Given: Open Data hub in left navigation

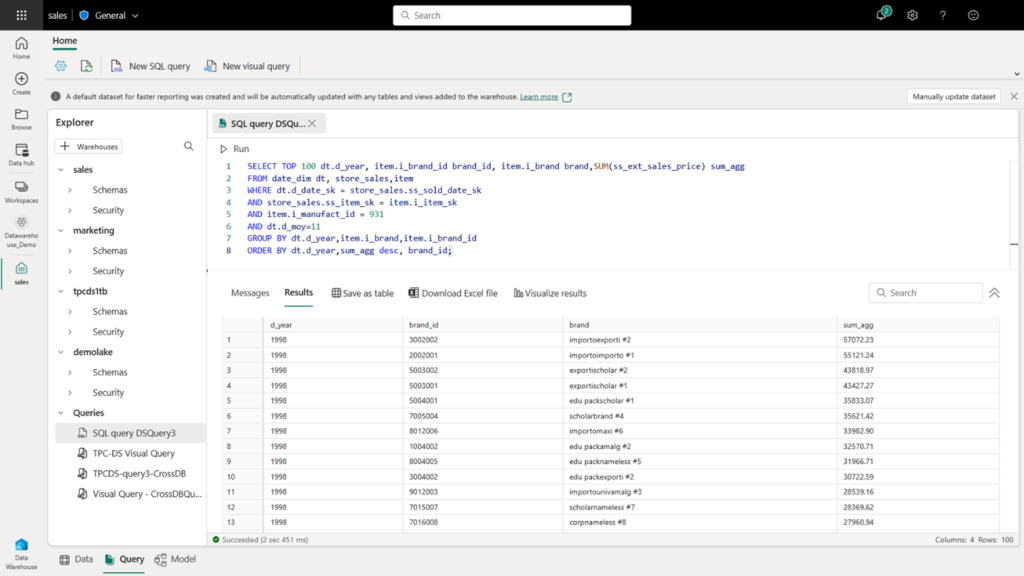Looking at the screenshot, I should [22, 155].
